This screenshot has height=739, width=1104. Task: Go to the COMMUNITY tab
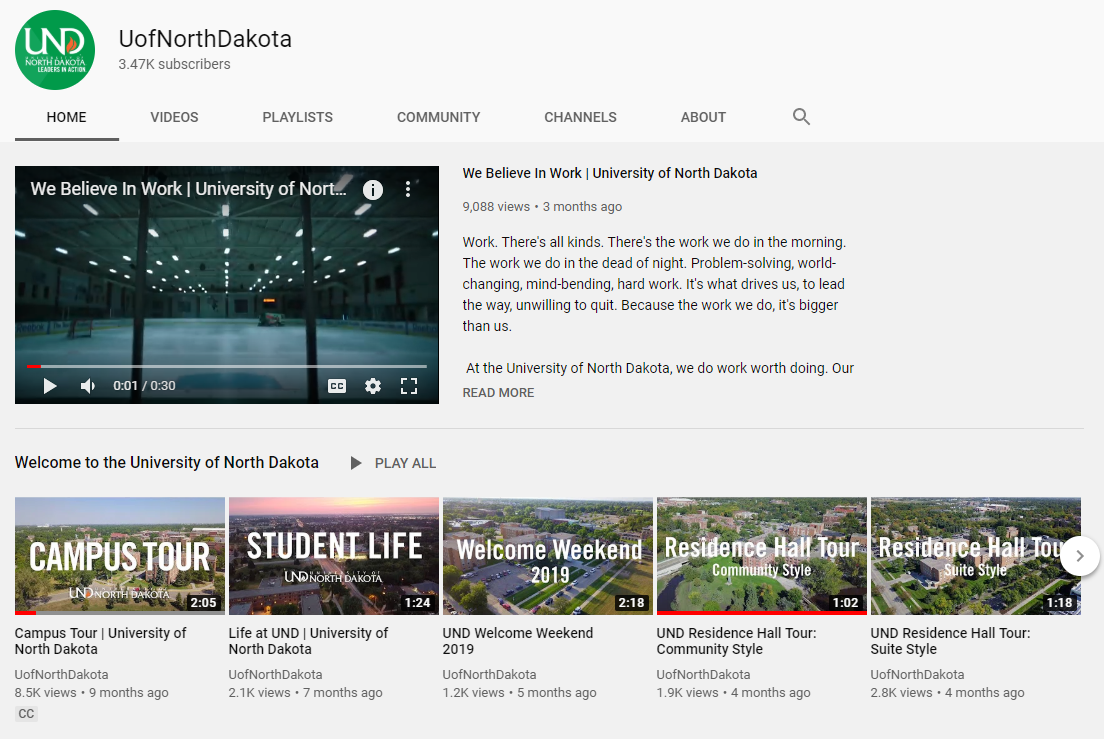click(438, 117)
